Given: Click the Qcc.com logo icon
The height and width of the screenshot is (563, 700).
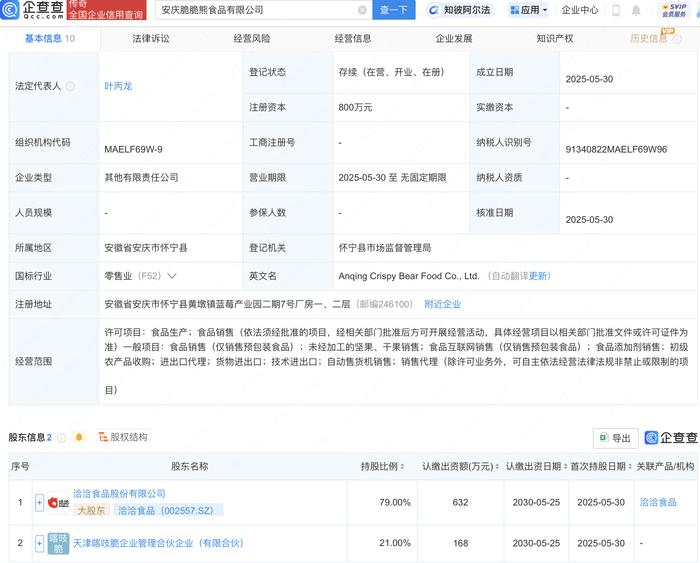Looking at the screenshot, I should pos(10,10).
